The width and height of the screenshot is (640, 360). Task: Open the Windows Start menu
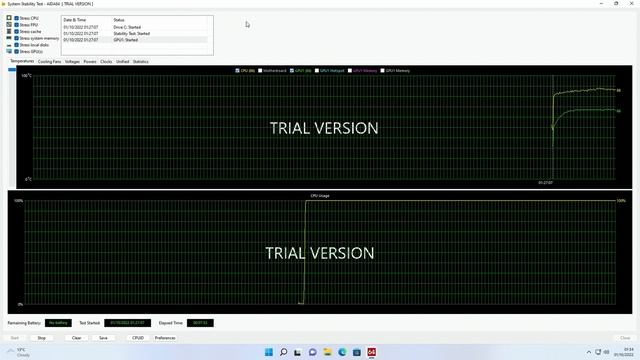tap(269, 352)
